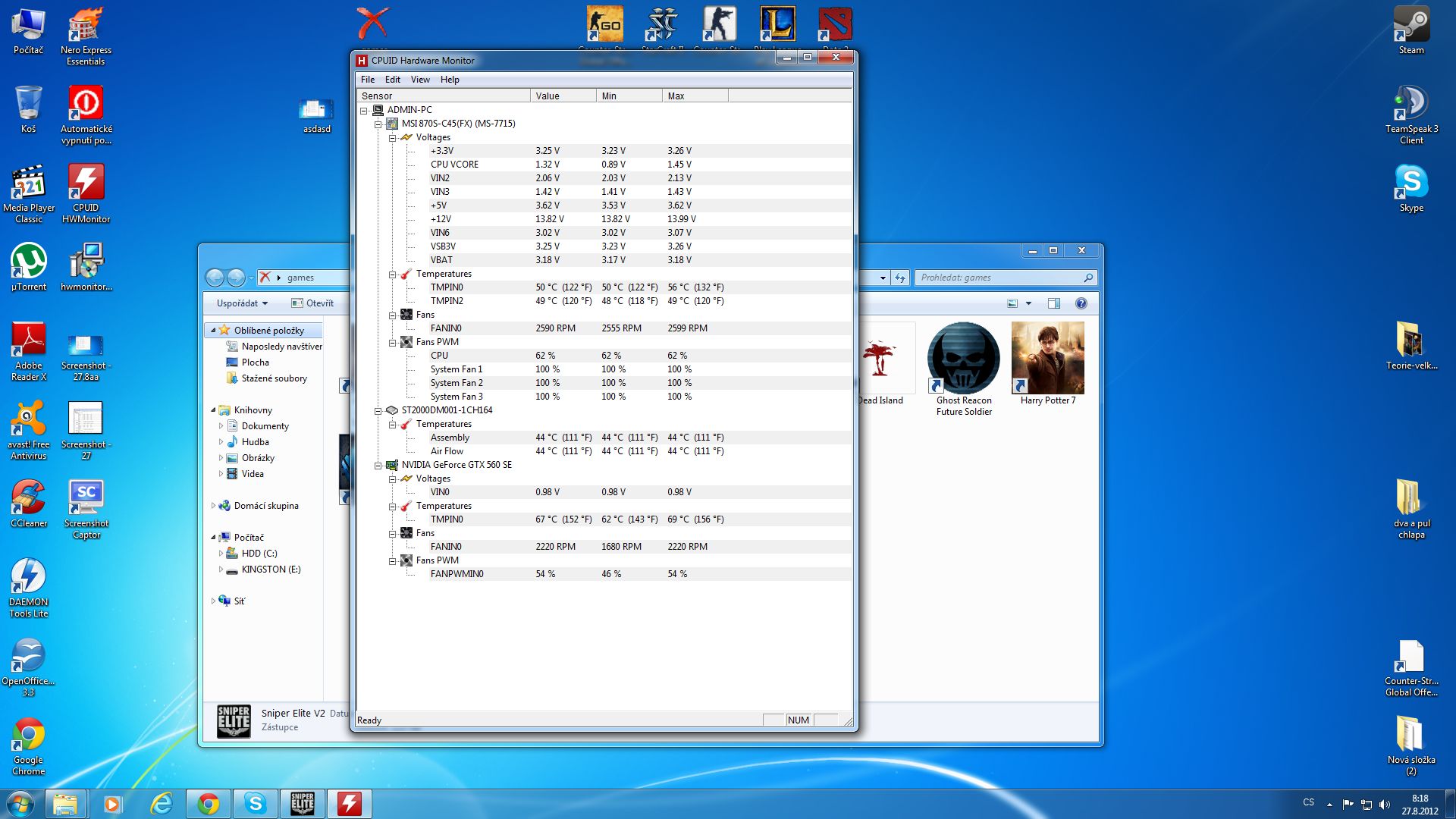Viewport: 1456px width, 819px height.
Task: Open Edit menu in Hardware Monitor
Action: click(393, 80)
